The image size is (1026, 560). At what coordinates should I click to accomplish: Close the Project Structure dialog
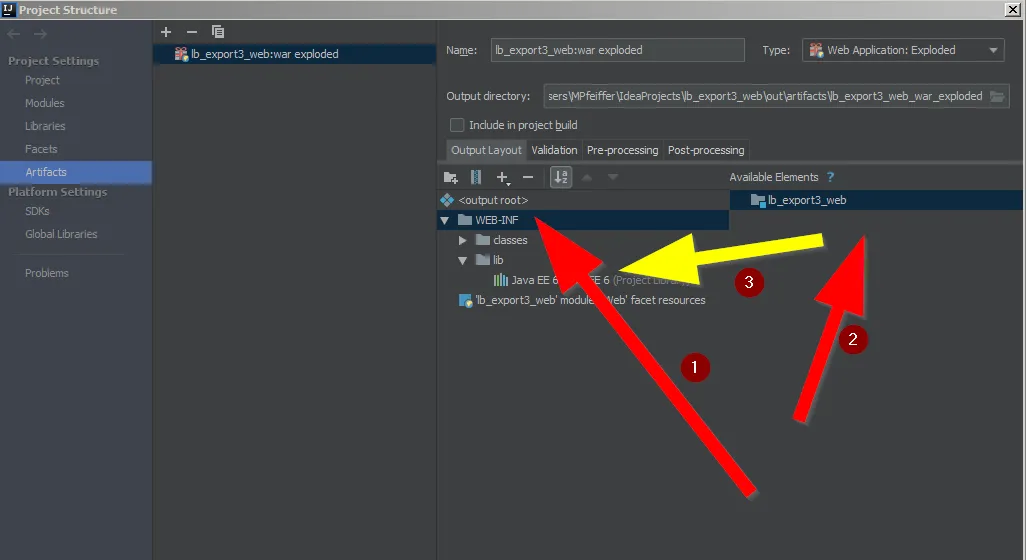coord(1012,9)
